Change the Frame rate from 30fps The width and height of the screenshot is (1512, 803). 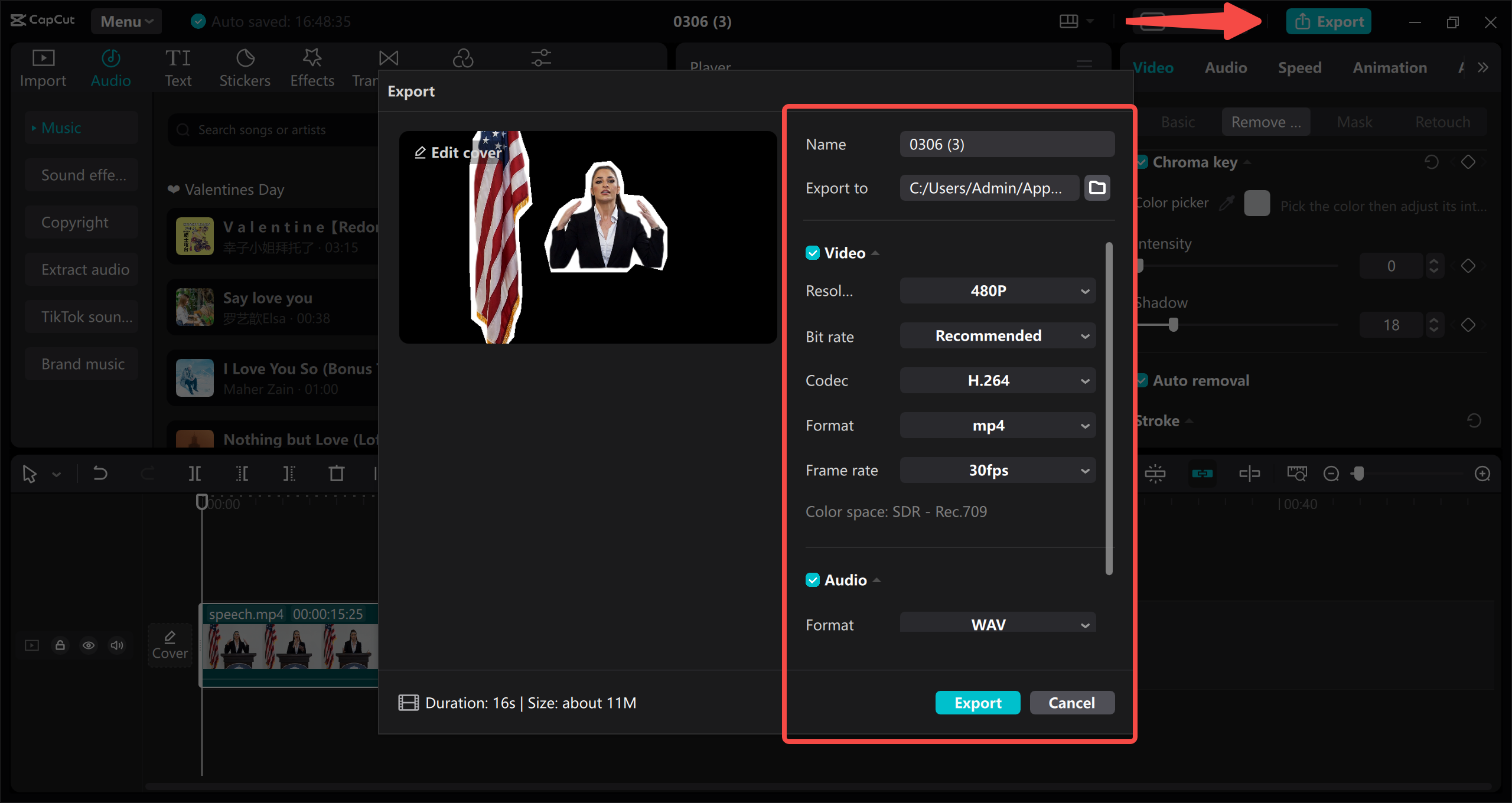(998, 470)
